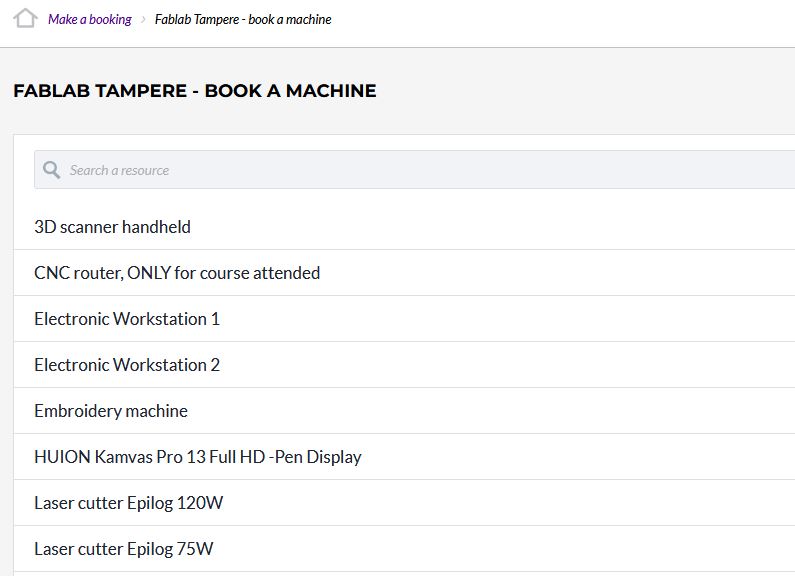Select the Fablab Tampere breadcrumb item
The height and width of the screenshot is (576, 795).
[x=242, y=19]
